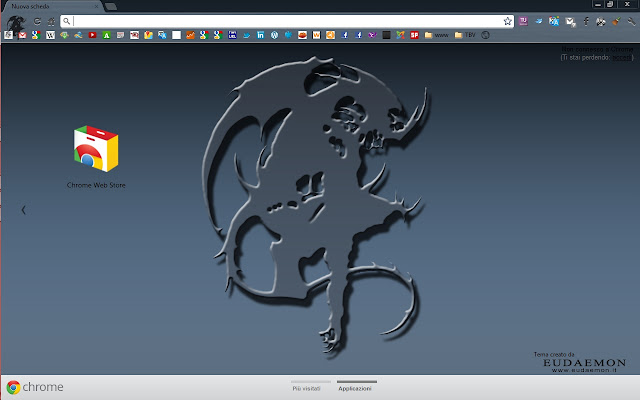640x400 pixels.
Task: Go to the home page
Action: pos(51,21)
